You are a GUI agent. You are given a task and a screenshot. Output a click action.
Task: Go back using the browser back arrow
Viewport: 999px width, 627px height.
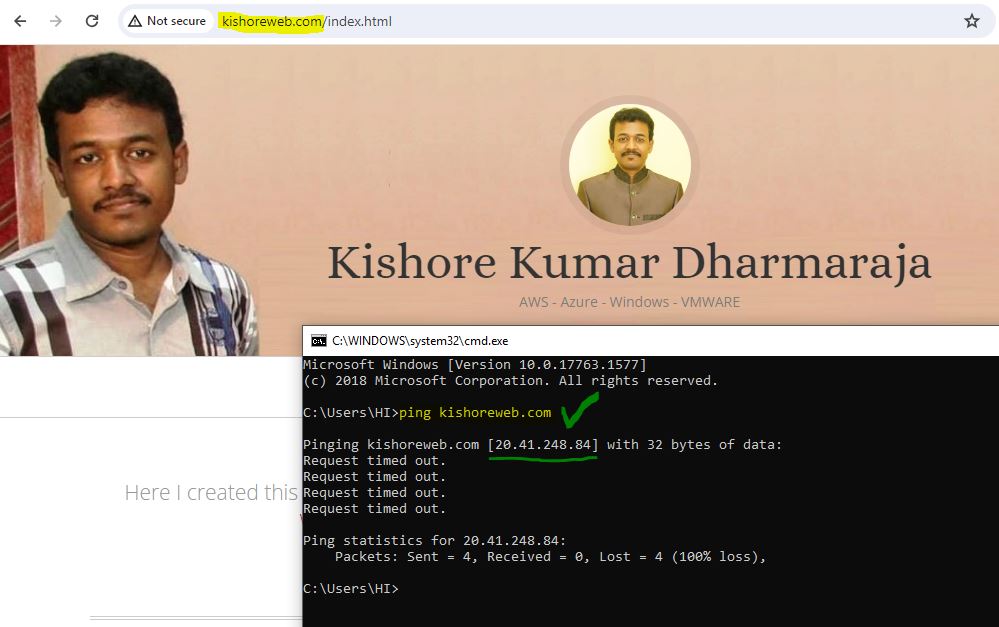tap(20, 21)
